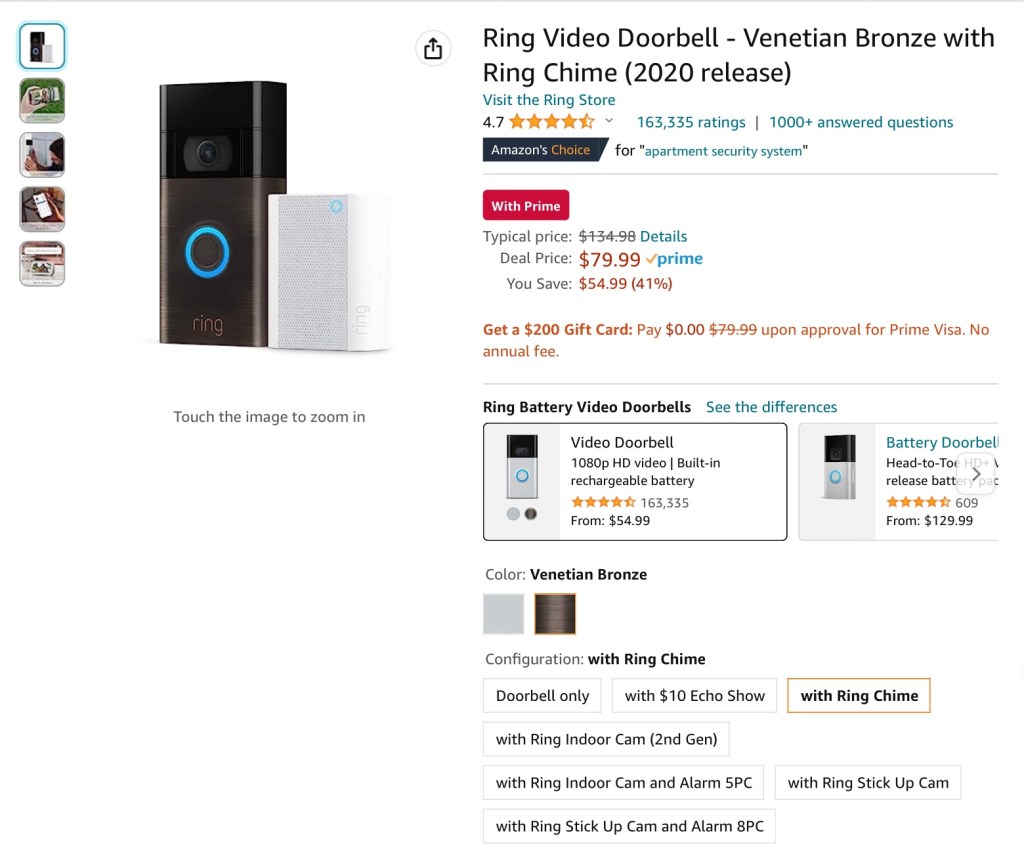The image size is (1024, 850).
Task: Select the with $10 Echo Show option
Action: (x=694, y=696)
